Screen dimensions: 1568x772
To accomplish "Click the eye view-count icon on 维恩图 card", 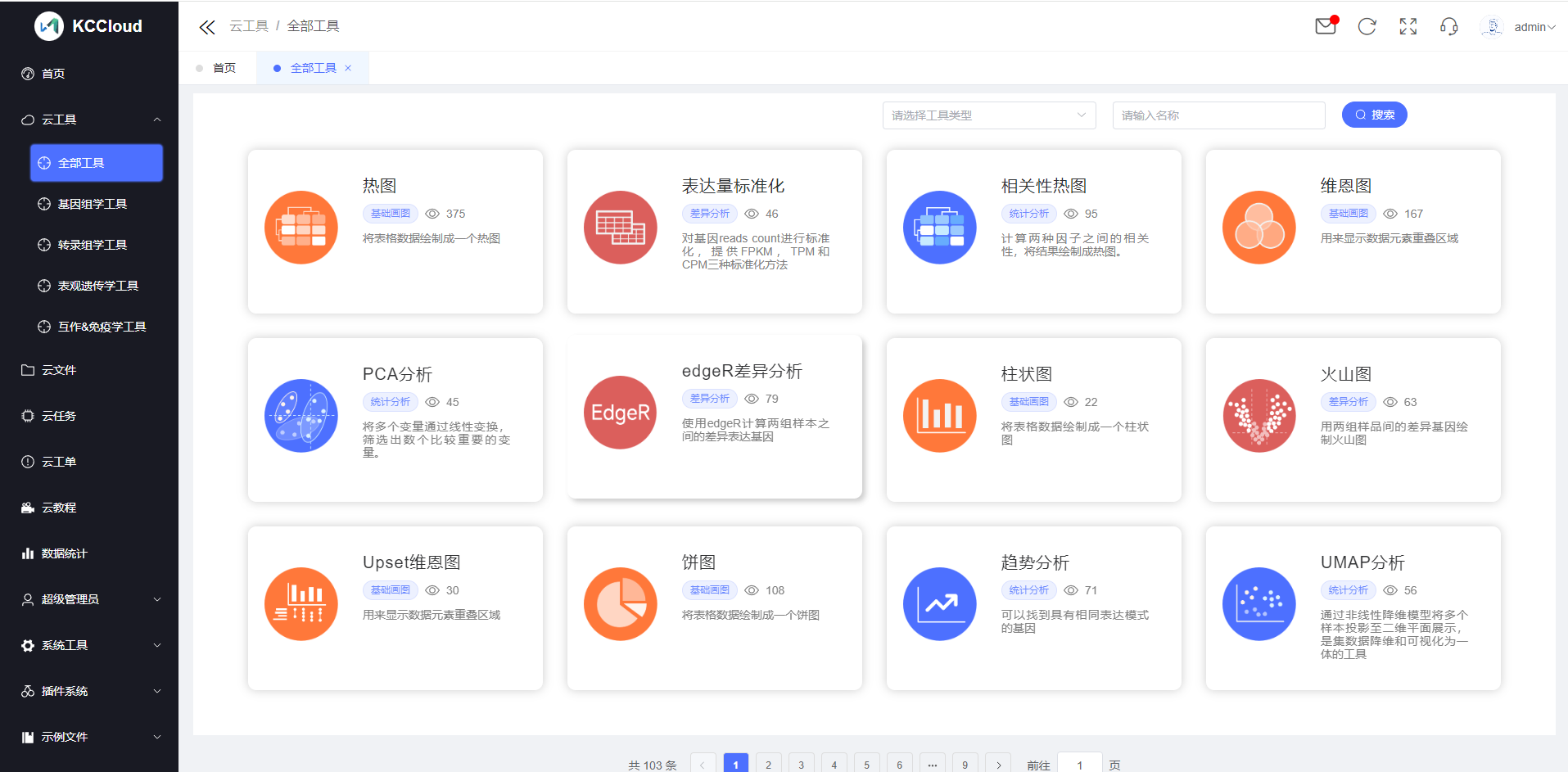I will 1390,214.
